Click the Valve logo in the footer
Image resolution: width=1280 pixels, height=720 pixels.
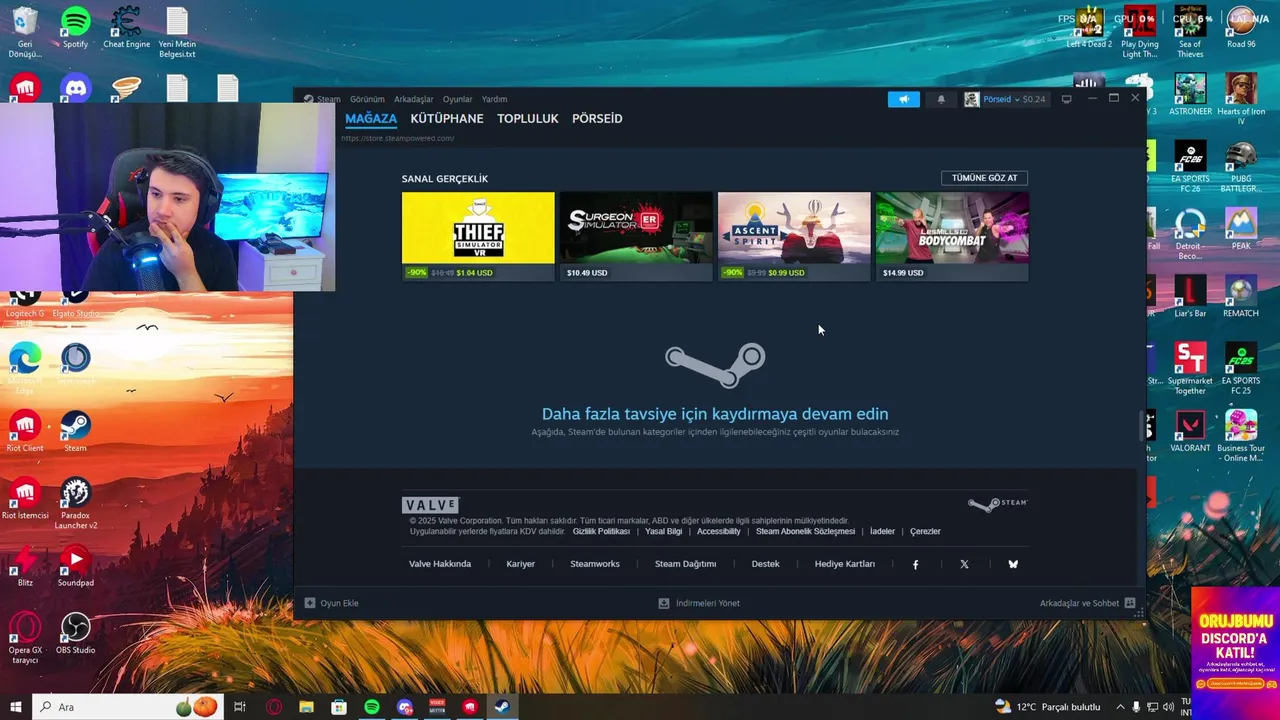tap(430, 505)
